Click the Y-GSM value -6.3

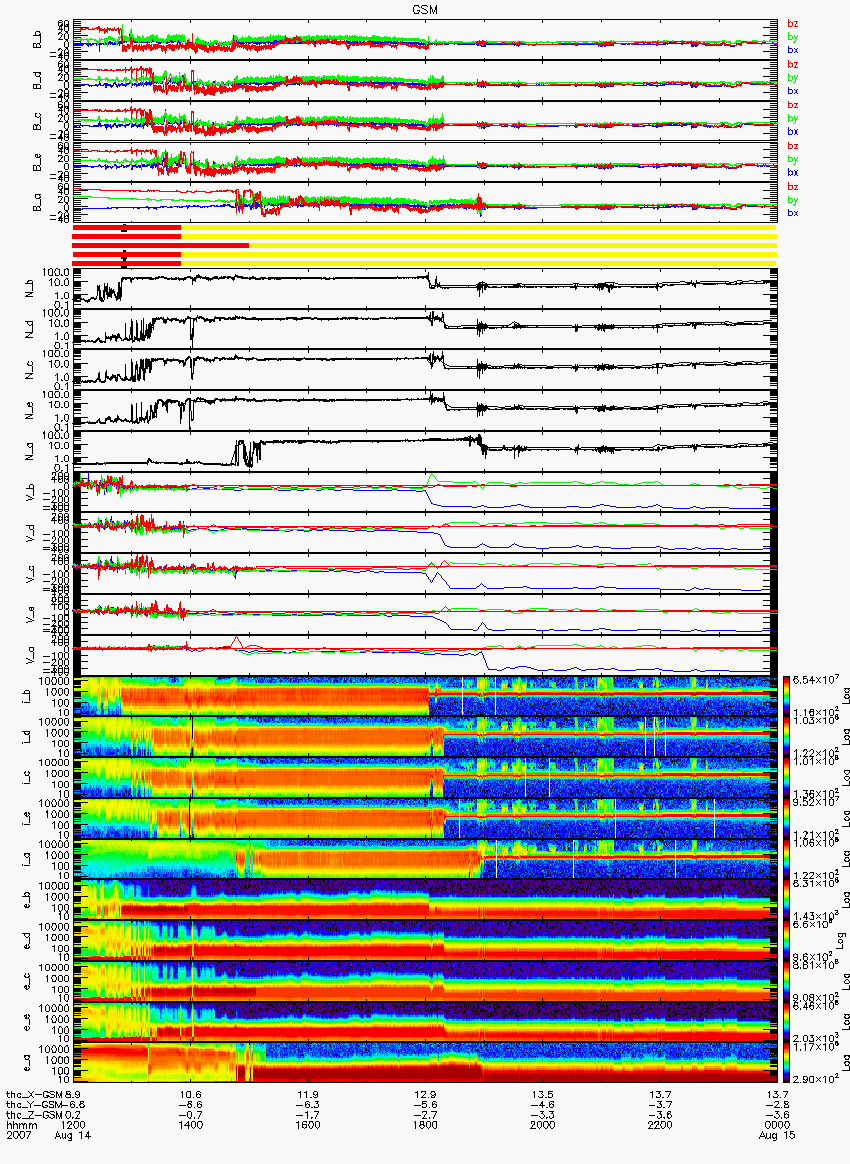pos(308,1105)
